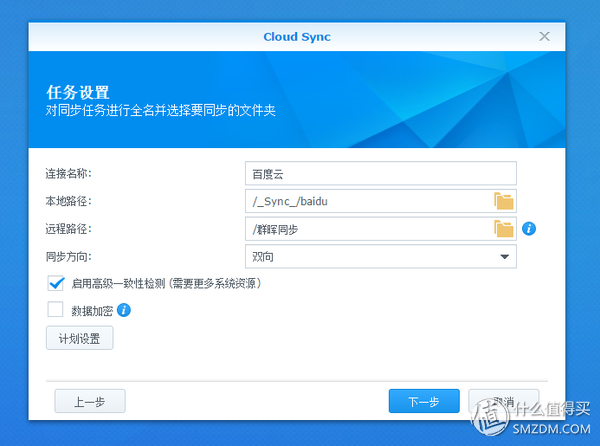The image size is (600, 446).
Task: Toggle 启用高级一致性检测 checkbox
Action: (55, 283)
